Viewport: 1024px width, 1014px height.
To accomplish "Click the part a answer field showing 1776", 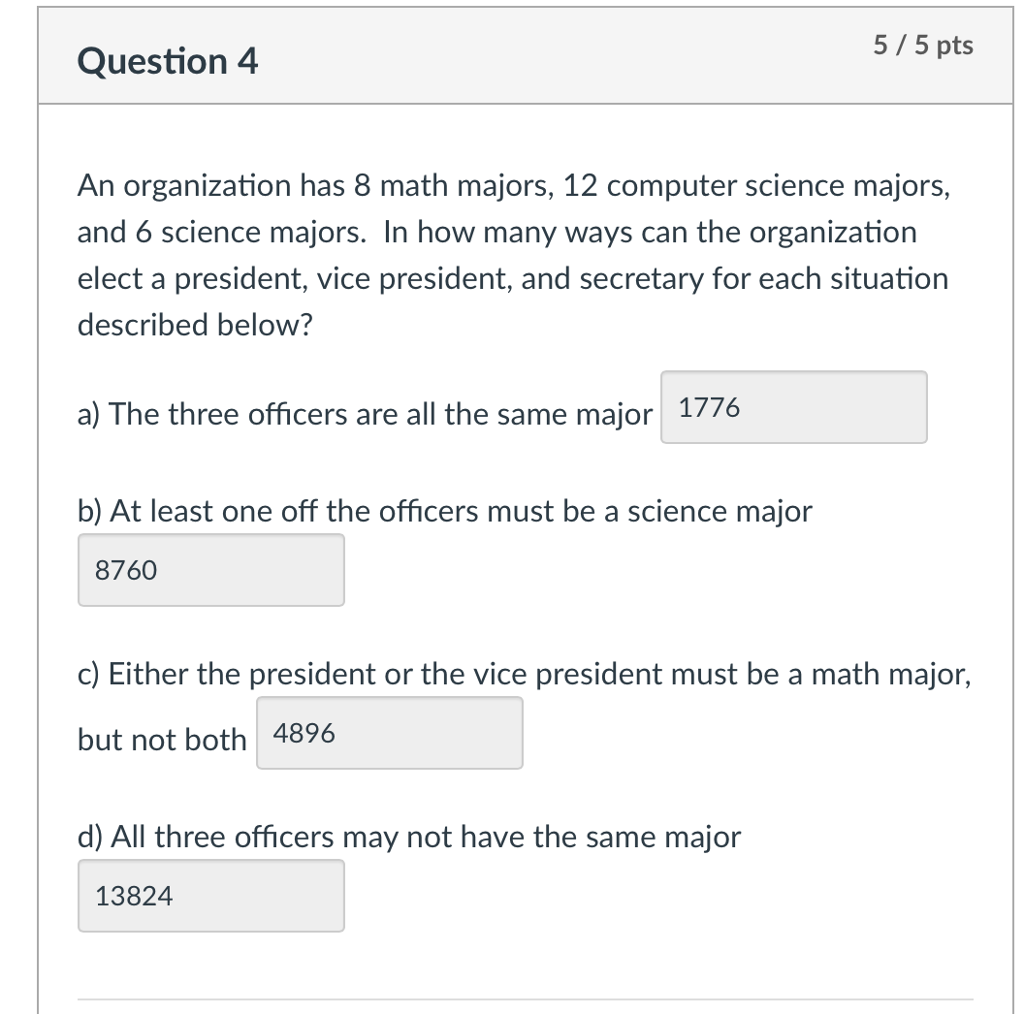I will pos(793,407).
